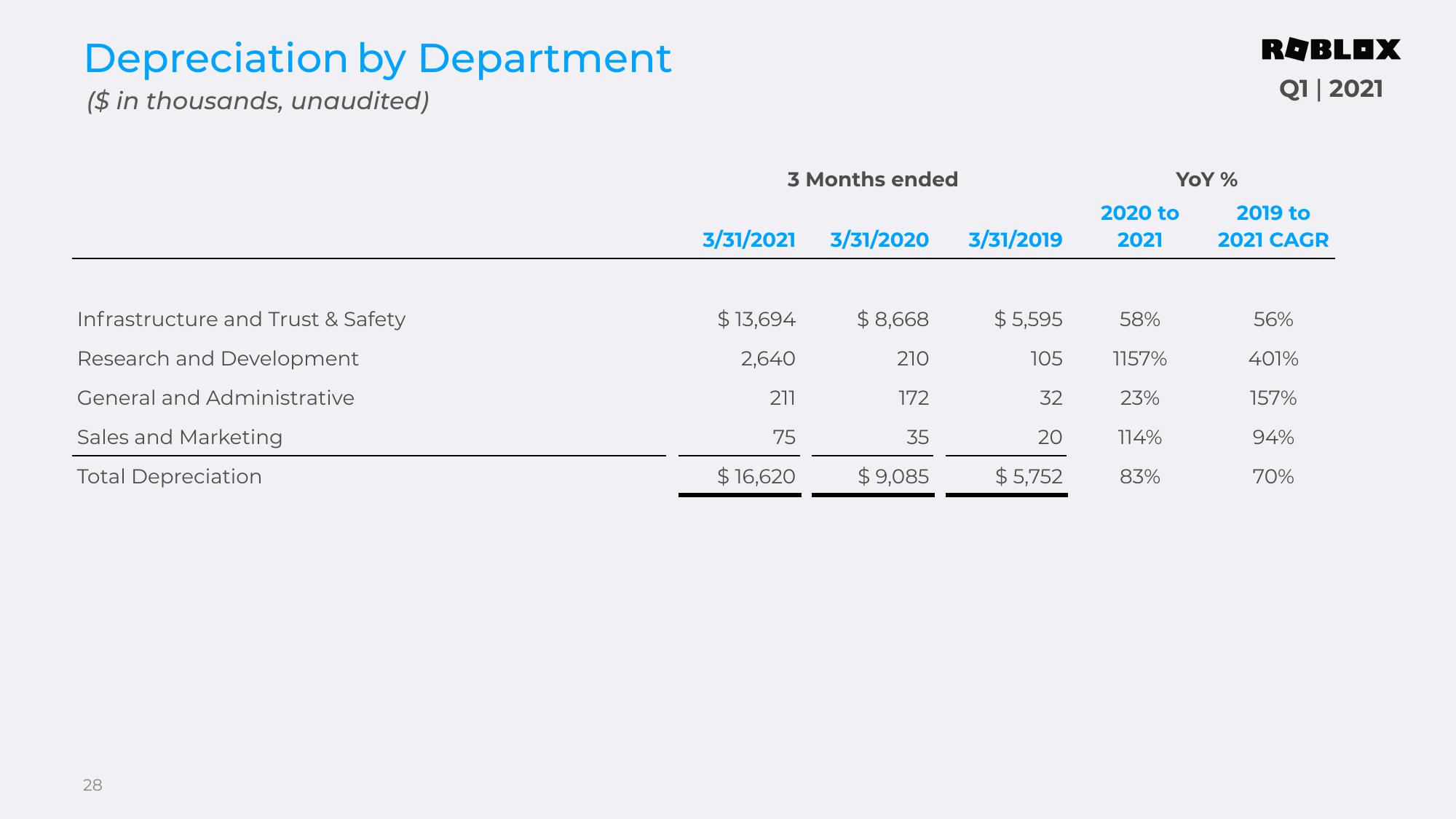Click the '($ in thousands, unaudited)' subtitle
Image resolution: width=1456 pixels, height=819 pixels.
point(258,100)
